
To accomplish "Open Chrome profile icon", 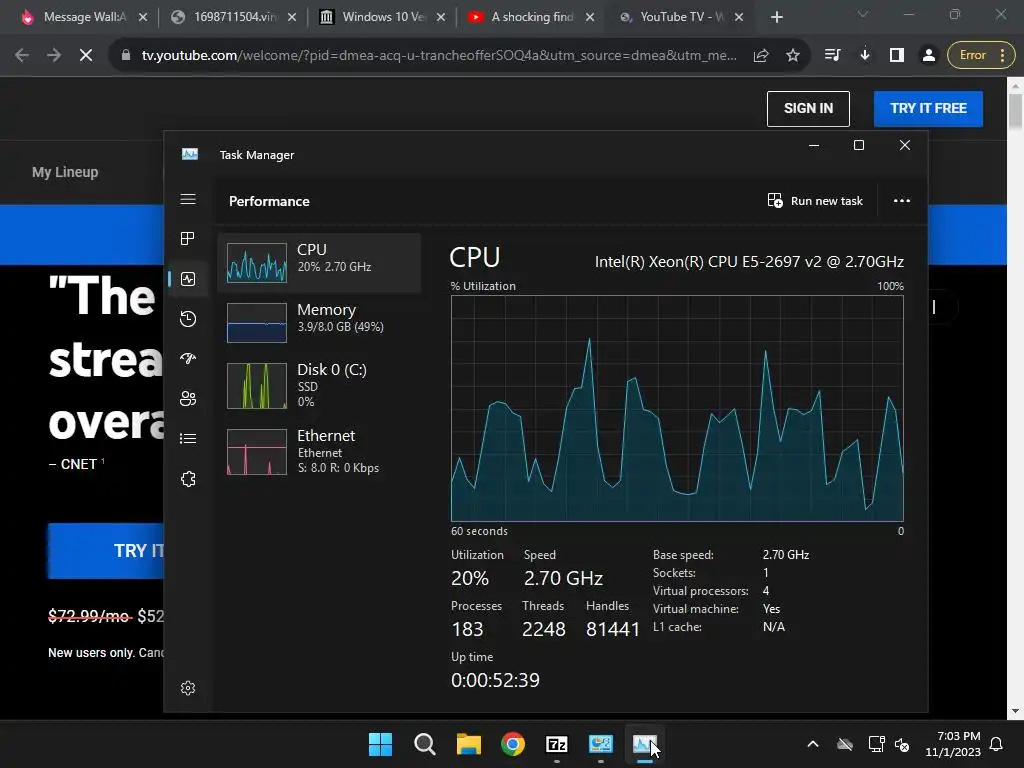I will (x=929, y=56).
